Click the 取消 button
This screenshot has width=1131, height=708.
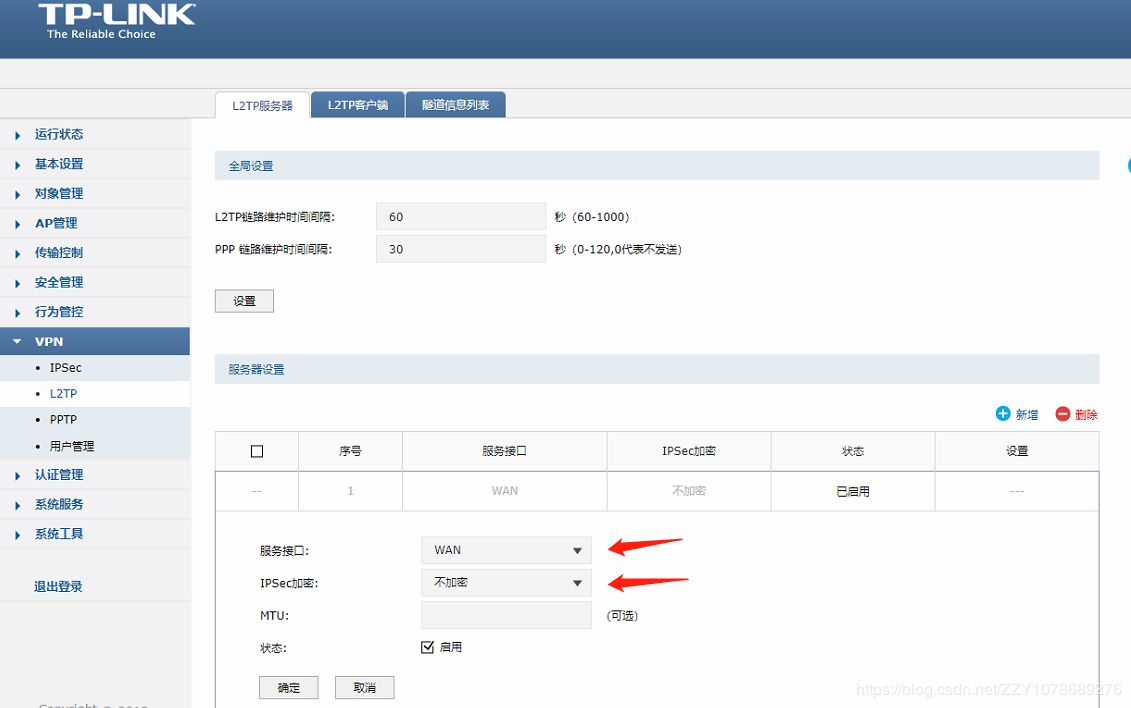pyautogui.click(x=365, y=687)
